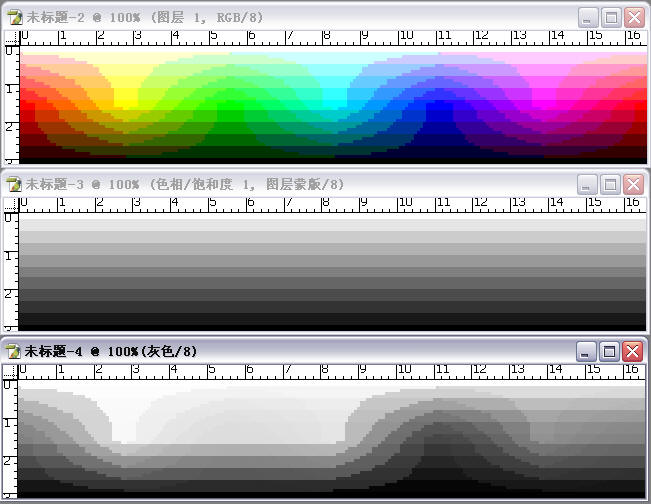This screenshot has height=504, width=651.
Task: Click mark 2 on 未标题-4 vertical ruler
Action: click(8, 461)
